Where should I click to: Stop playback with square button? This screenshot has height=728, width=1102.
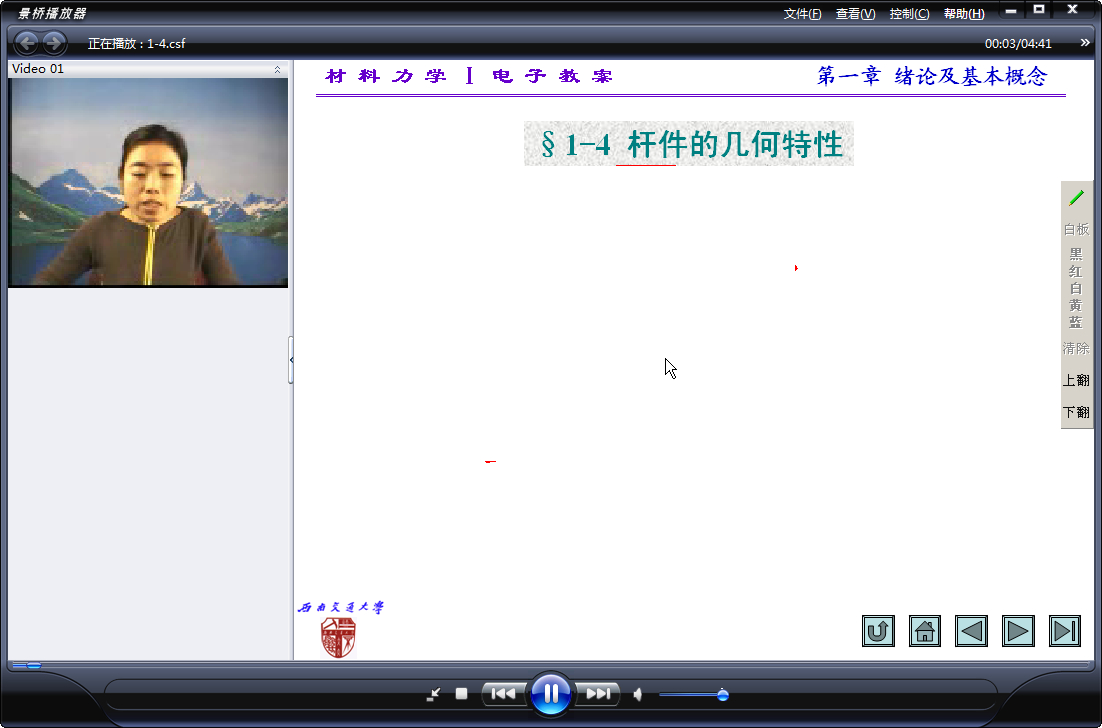tap(461, 694)
